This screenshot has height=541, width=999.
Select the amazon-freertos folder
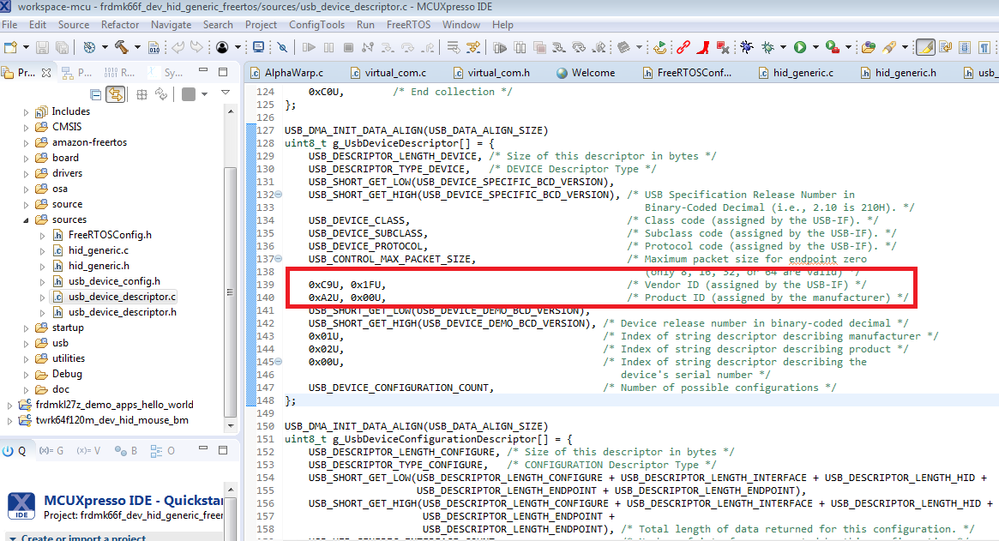[89, 142]
